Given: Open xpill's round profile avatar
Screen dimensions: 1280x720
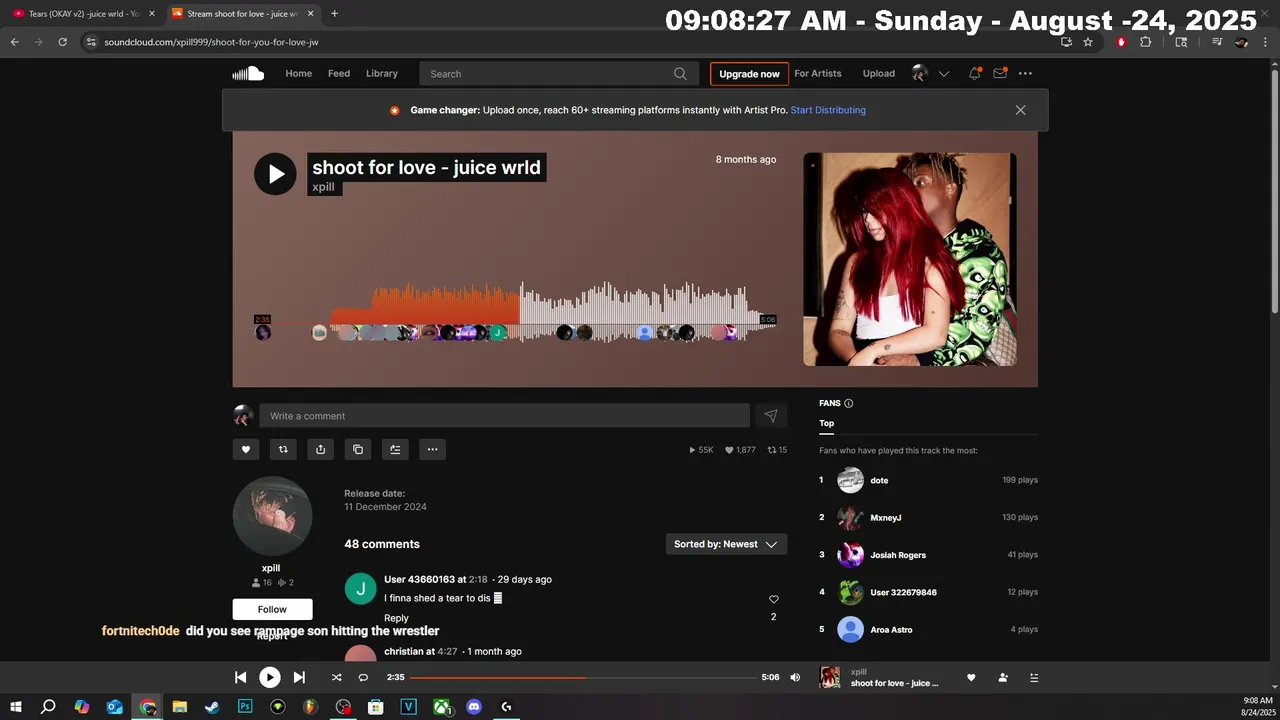Looking at the screenshot, I should [272, 516].
